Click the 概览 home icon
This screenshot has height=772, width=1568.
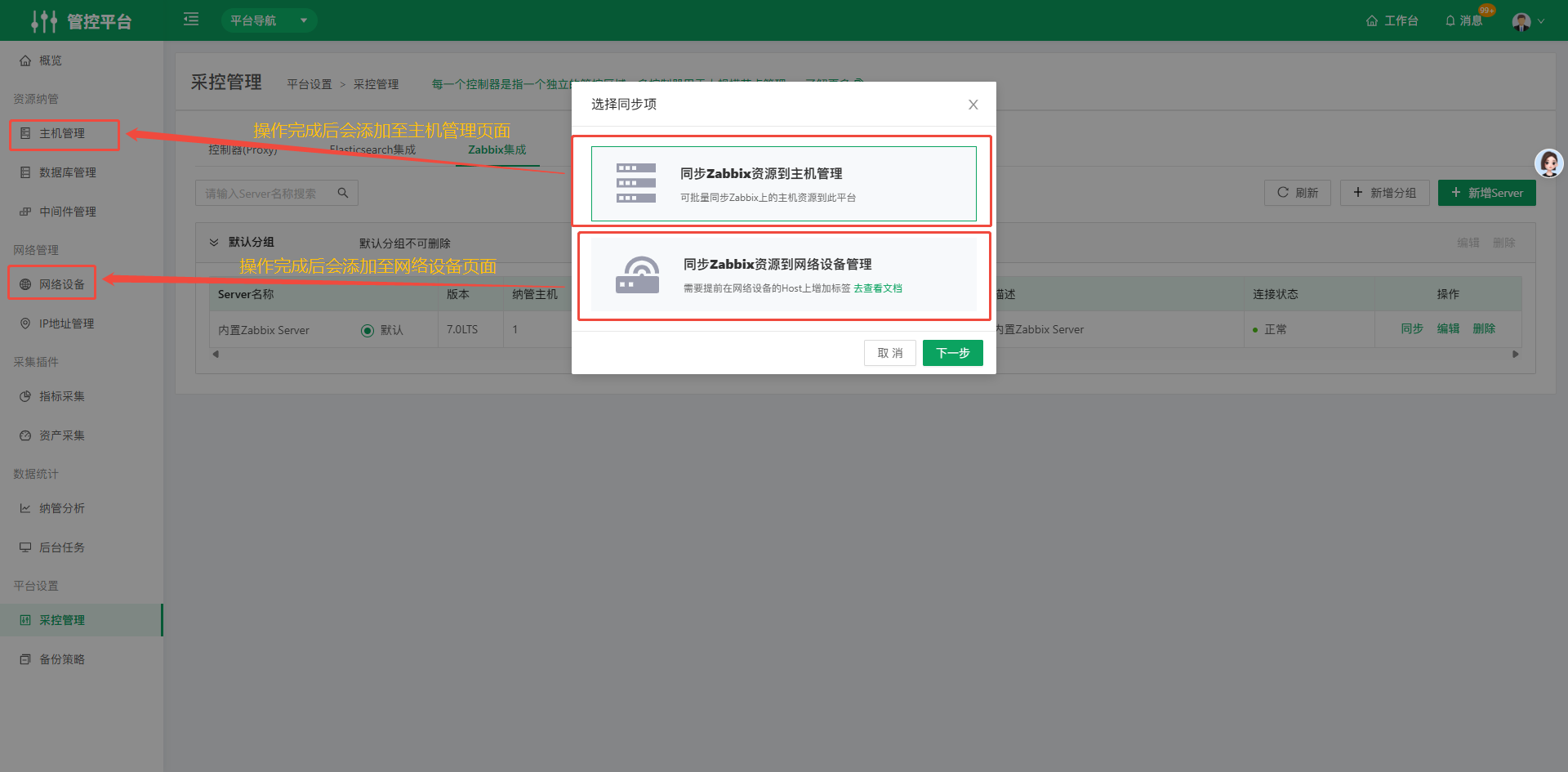point(25,60)
